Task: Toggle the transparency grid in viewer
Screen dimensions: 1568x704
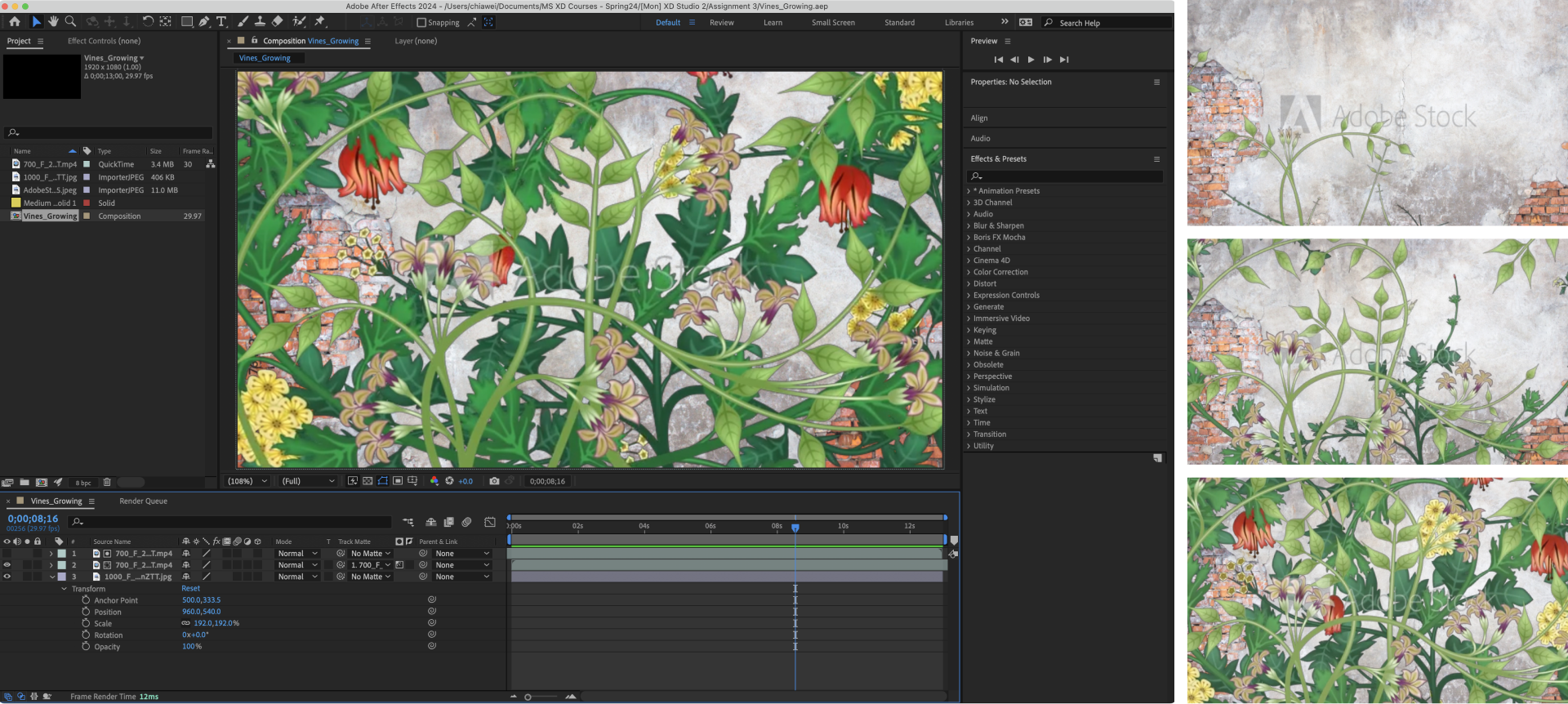Action: point(367,481)
